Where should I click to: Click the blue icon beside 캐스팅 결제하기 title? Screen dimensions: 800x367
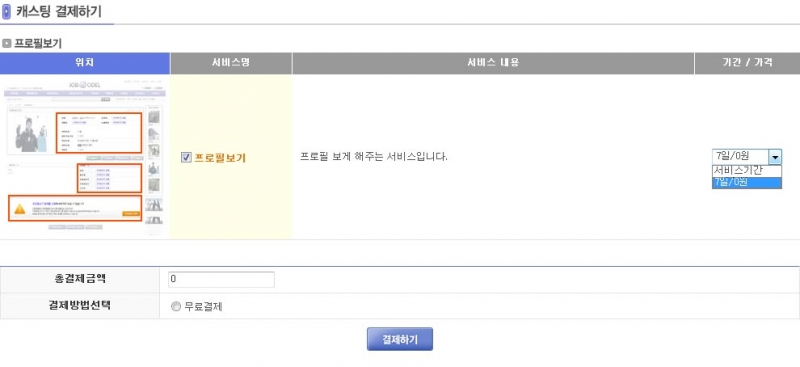tap(7, 12)
